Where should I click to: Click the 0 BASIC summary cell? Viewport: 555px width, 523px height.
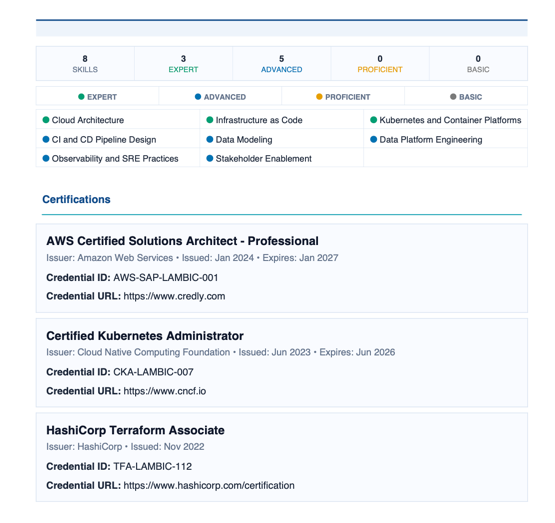click(478, 64)
